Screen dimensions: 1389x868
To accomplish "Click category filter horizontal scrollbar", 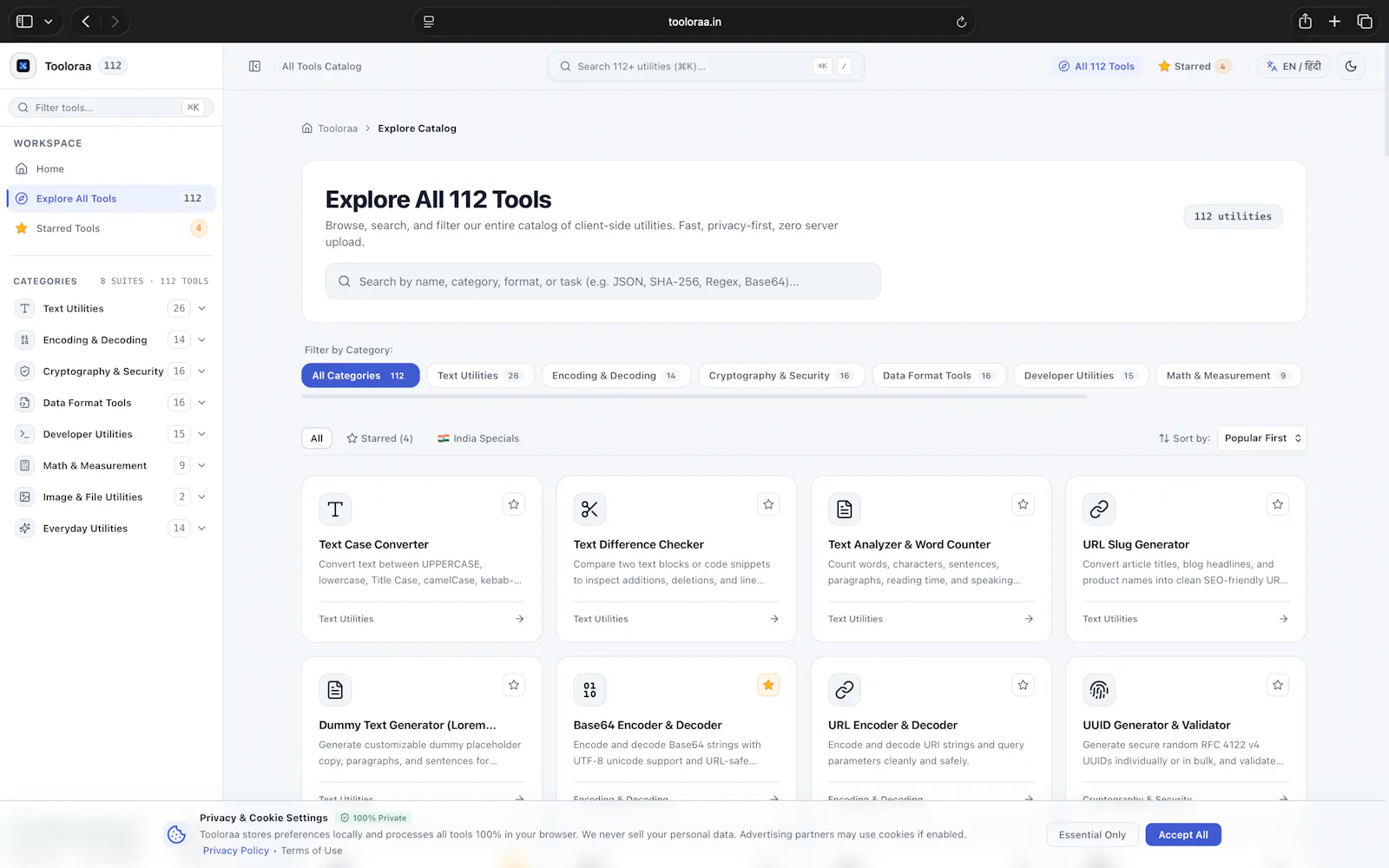I will 694,396.
